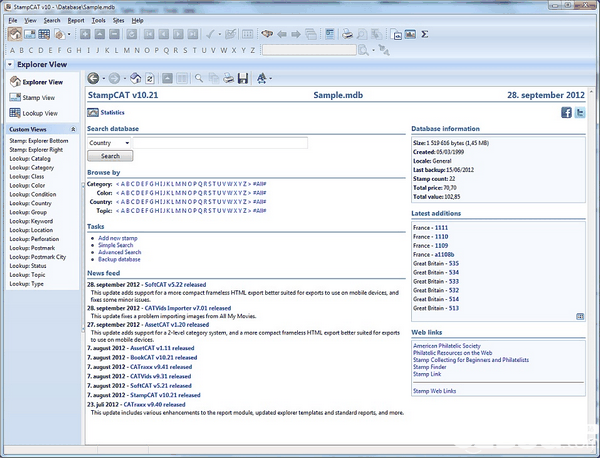Open the Simple Search task link

tap(116, 245)
